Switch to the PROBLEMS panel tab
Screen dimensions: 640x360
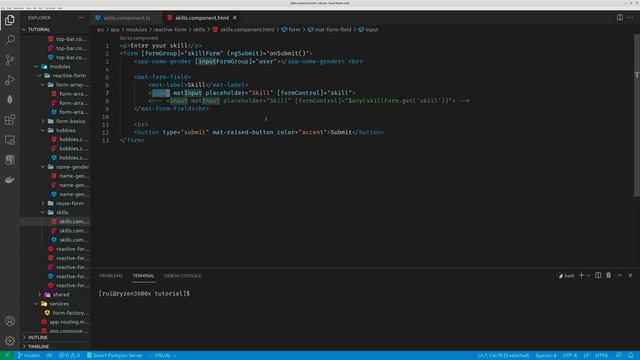click(111, 276)
